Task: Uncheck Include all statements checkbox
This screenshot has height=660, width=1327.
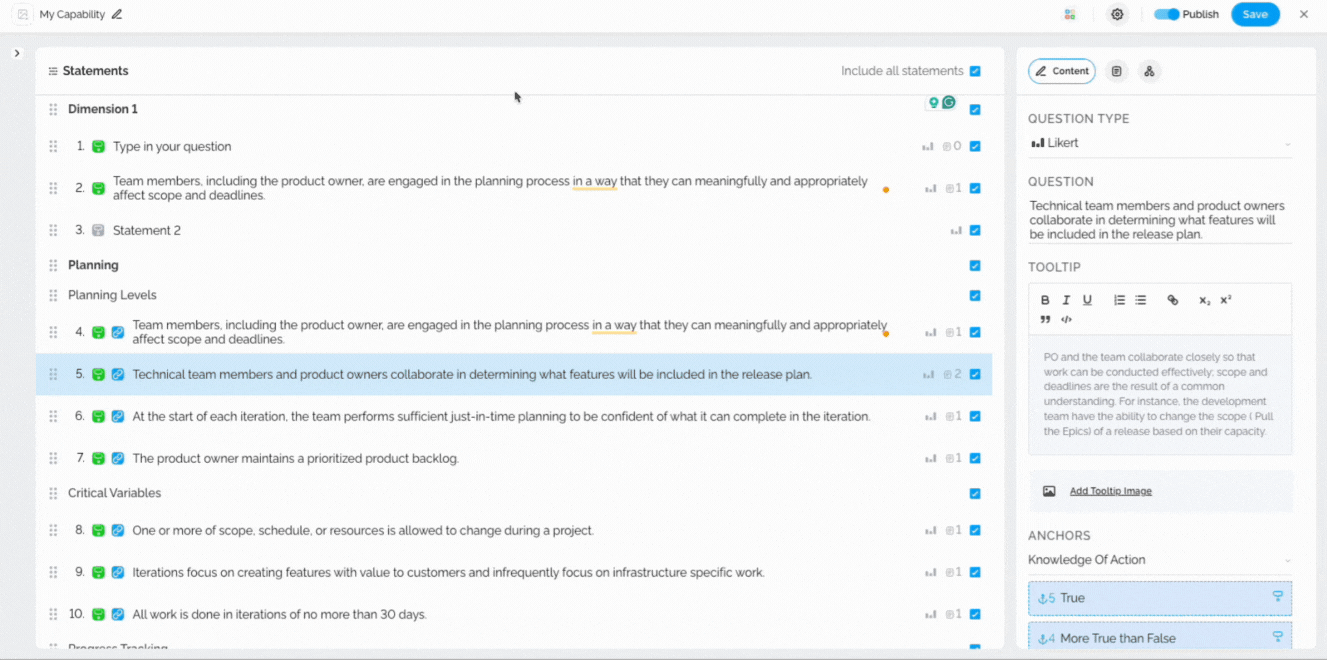Action: pos(975,72)
